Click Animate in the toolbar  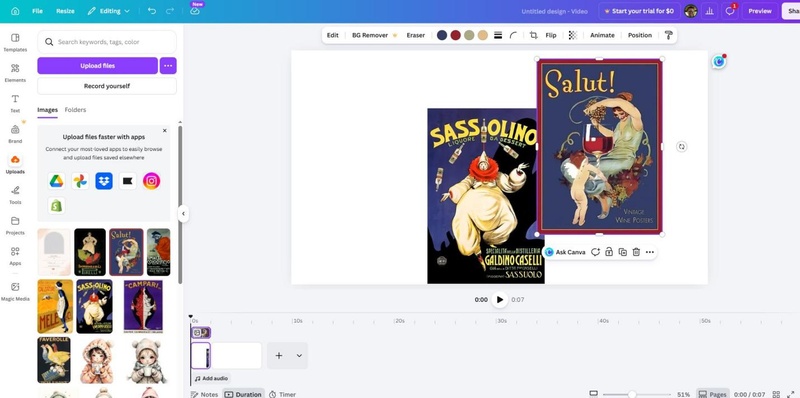point(602,35)
